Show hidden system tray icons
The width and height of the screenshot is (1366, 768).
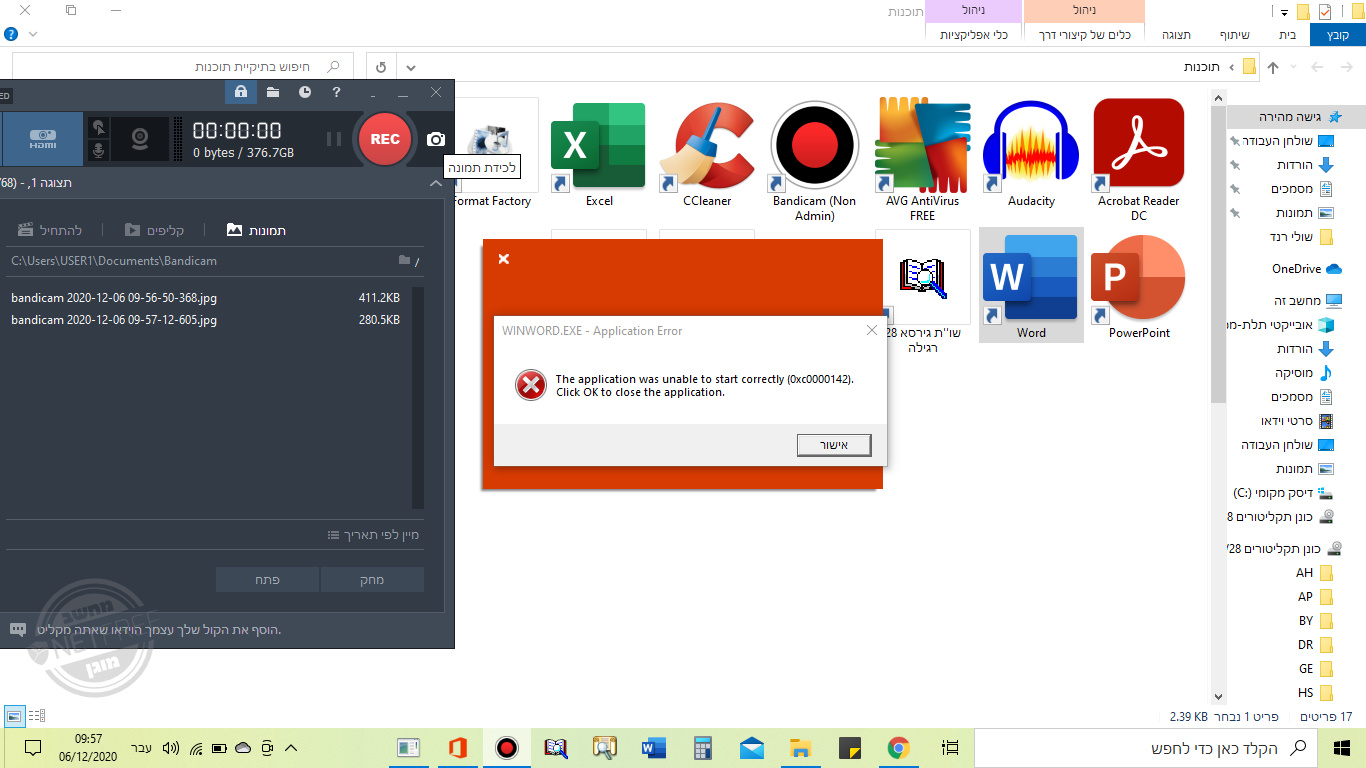pyautogui.click(x=291, y=747)
